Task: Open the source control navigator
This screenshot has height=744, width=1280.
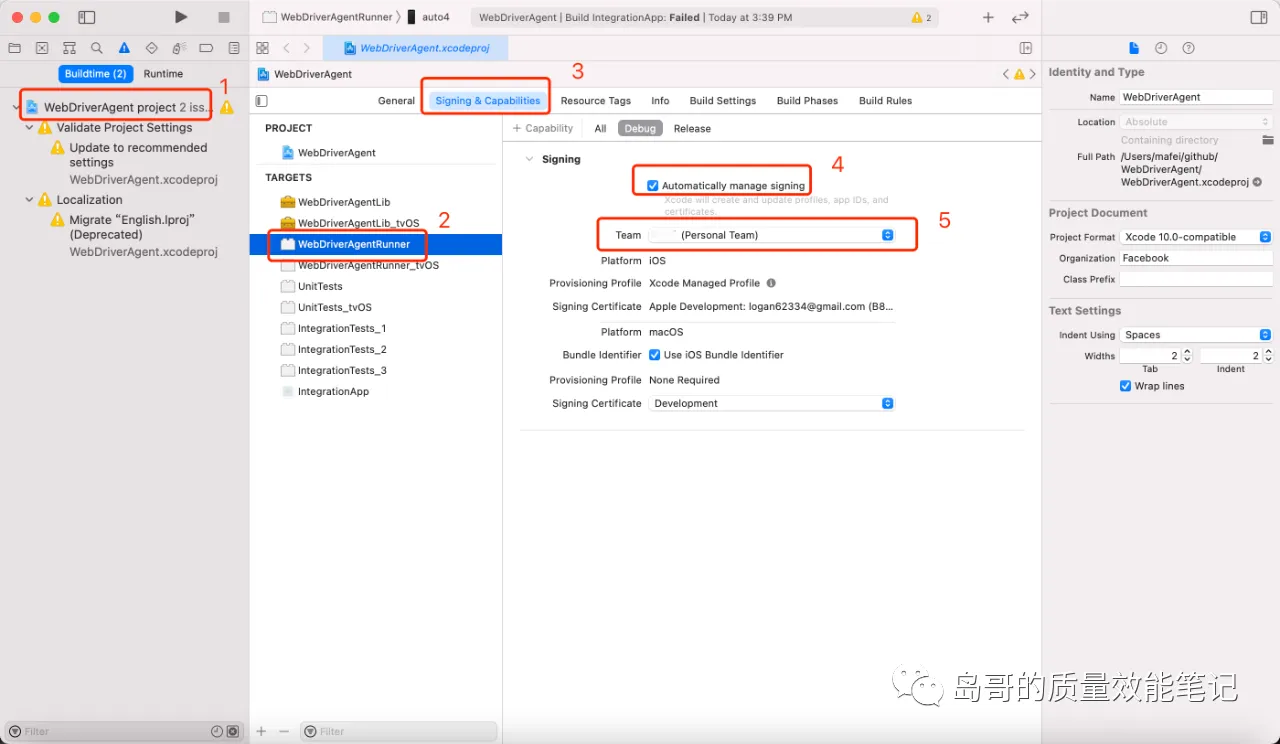Action: coord(42,48)
